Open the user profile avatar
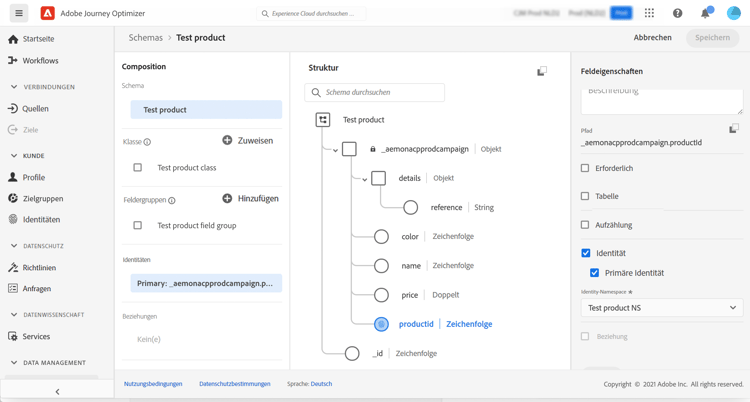 733,13
